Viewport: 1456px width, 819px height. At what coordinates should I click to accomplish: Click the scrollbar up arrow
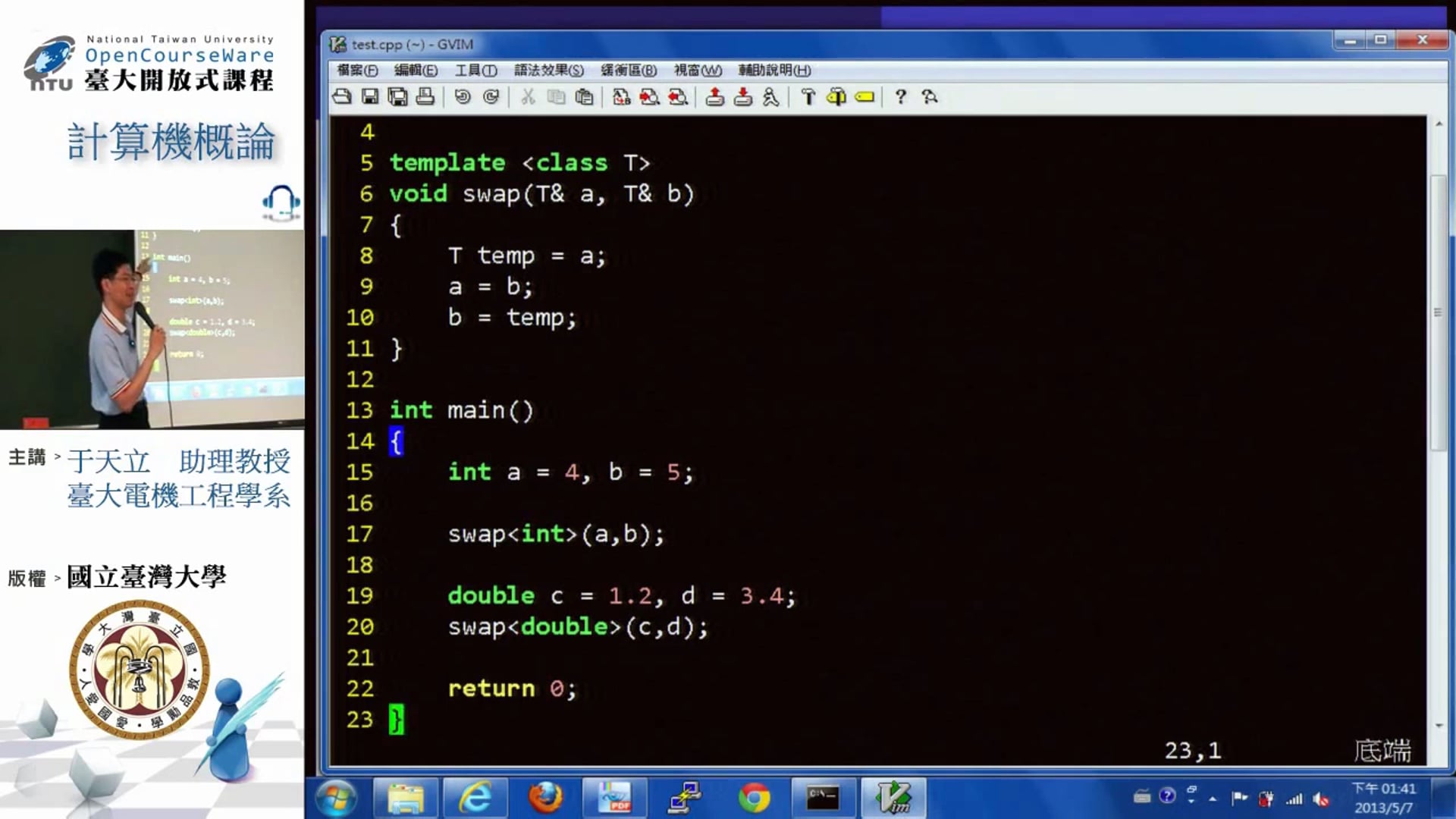coord(1439,124)
